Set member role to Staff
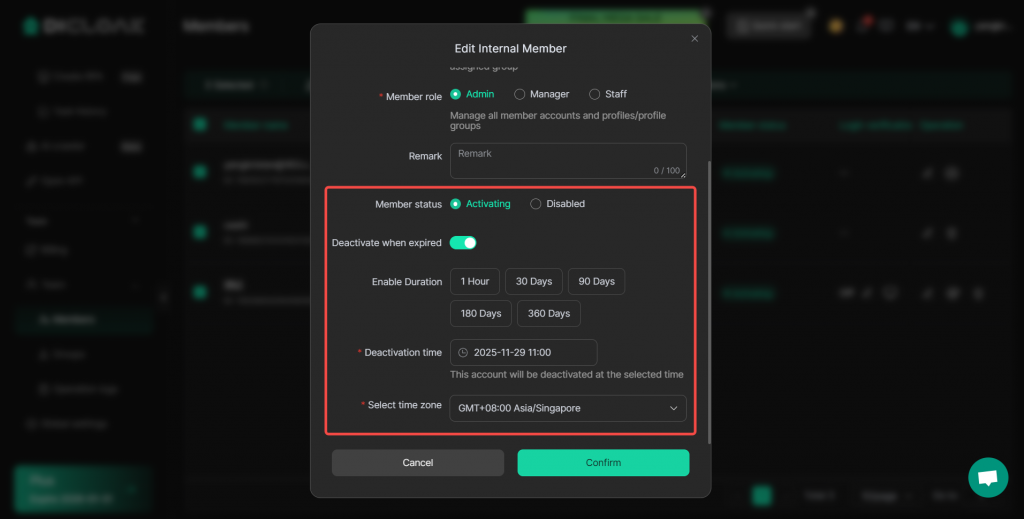1024x519 pixels. click(x=595, y=94)
